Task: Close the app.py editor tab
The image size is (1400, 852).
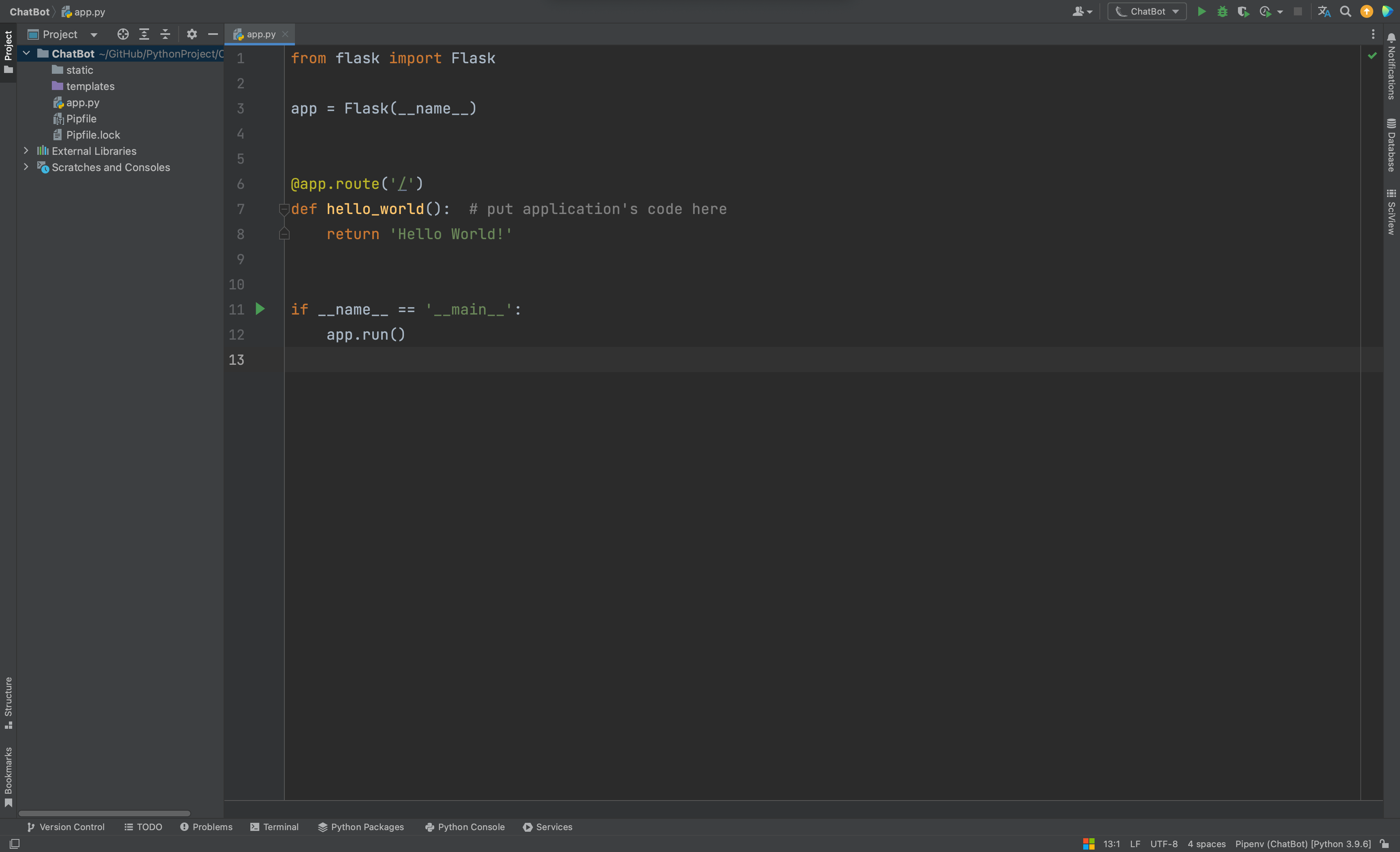Action: [285, 34]
